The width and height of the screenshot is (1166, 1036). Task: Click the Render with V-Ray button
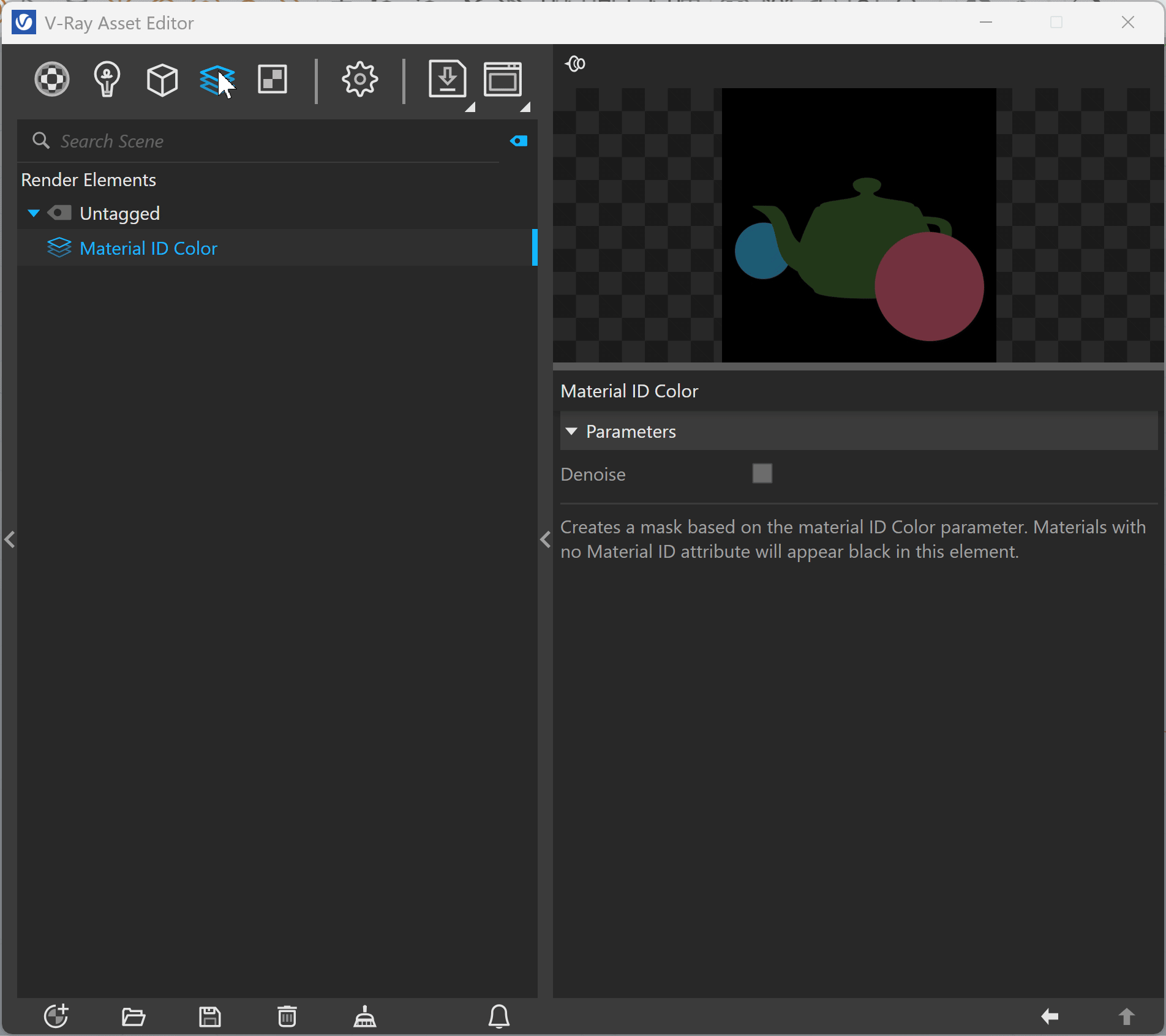pos(447,78)
